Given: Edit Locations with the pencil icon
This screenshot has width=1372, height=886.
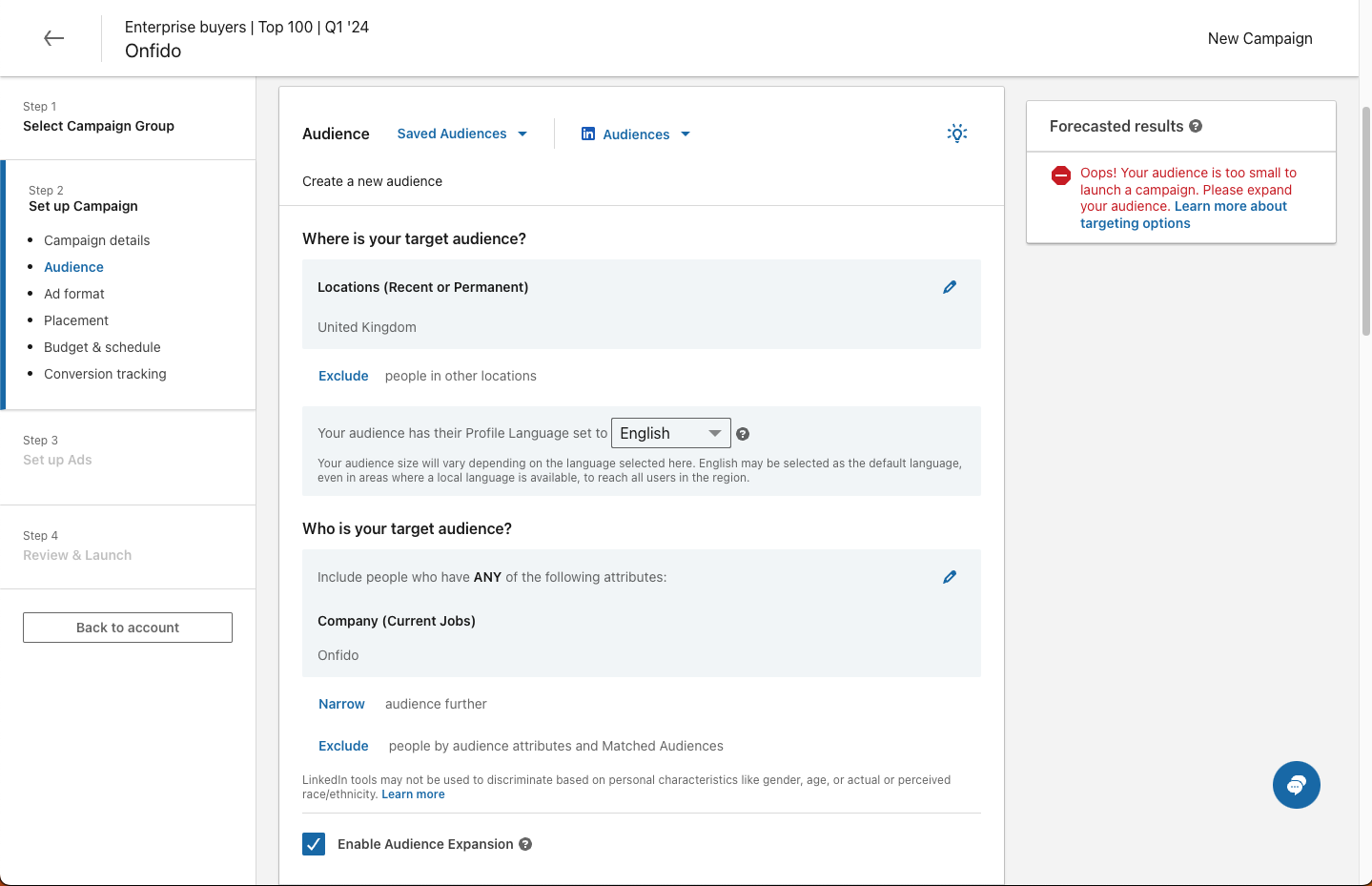Looking at the screenshot, I should (950, 287).
